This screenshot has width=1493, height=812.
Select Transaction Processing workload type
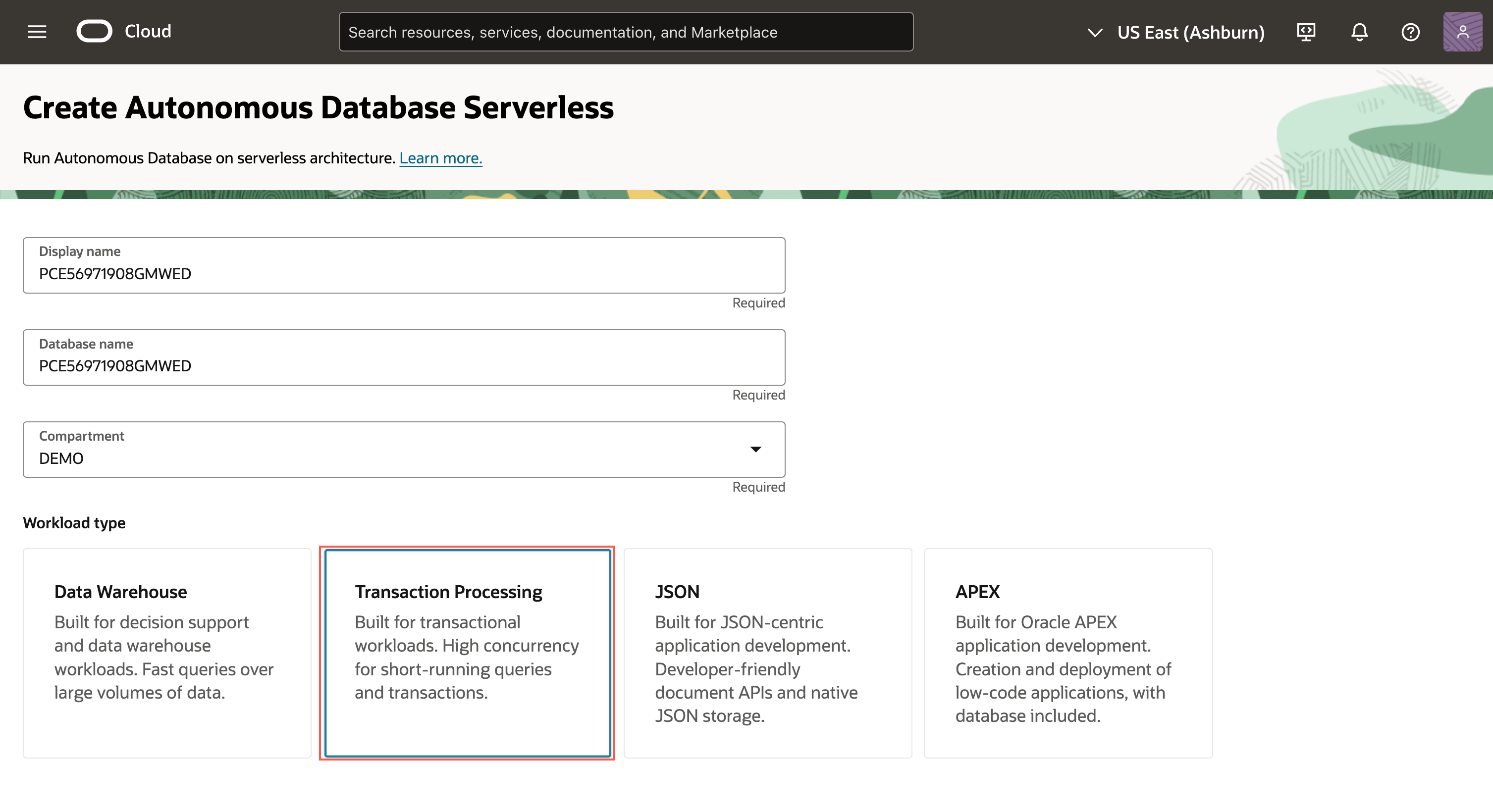pyautogui.click(x=467, y=653)
